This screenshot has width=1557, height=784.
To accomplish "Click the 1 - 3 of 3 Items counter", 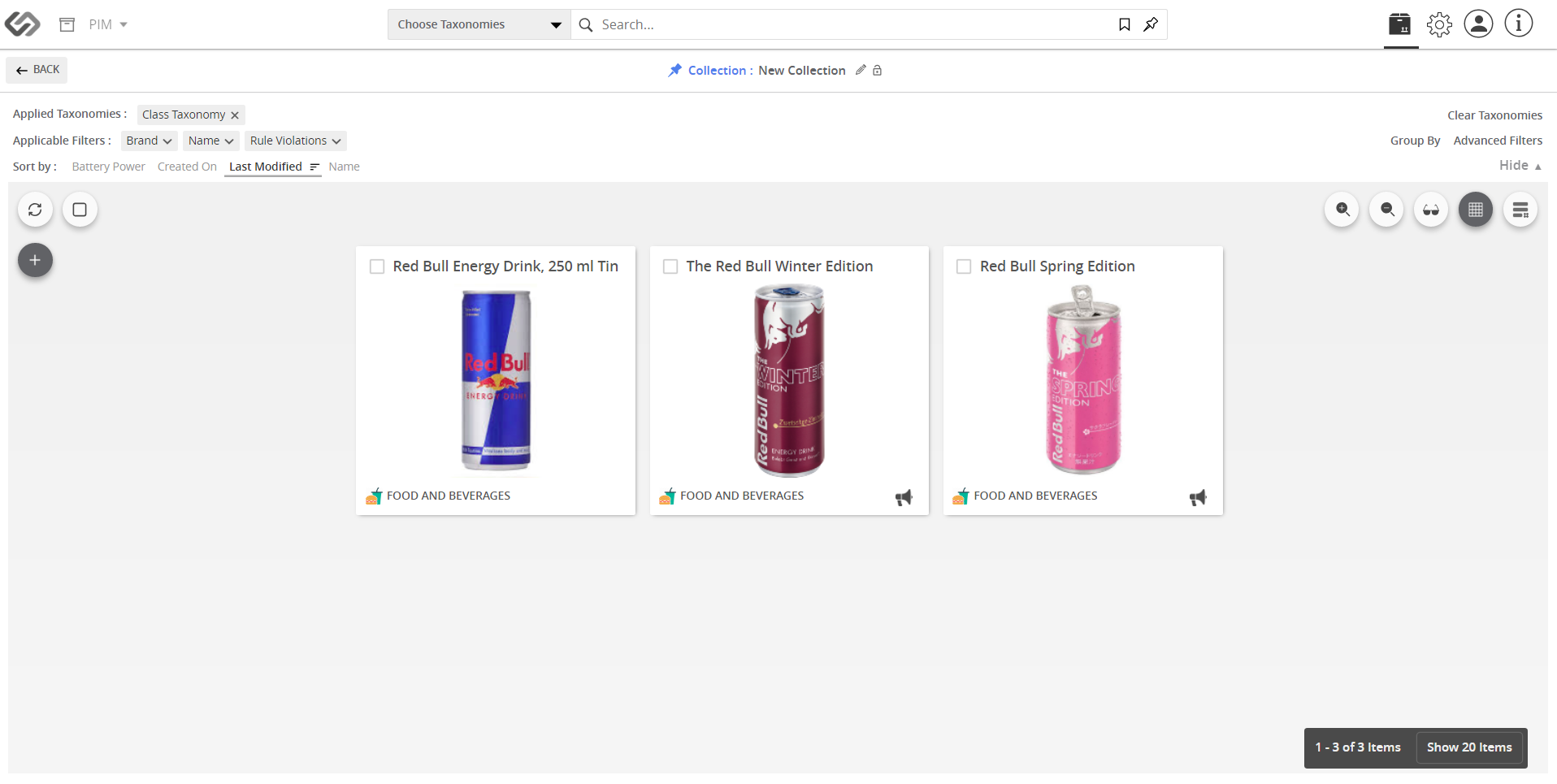I will [1358, 747].
